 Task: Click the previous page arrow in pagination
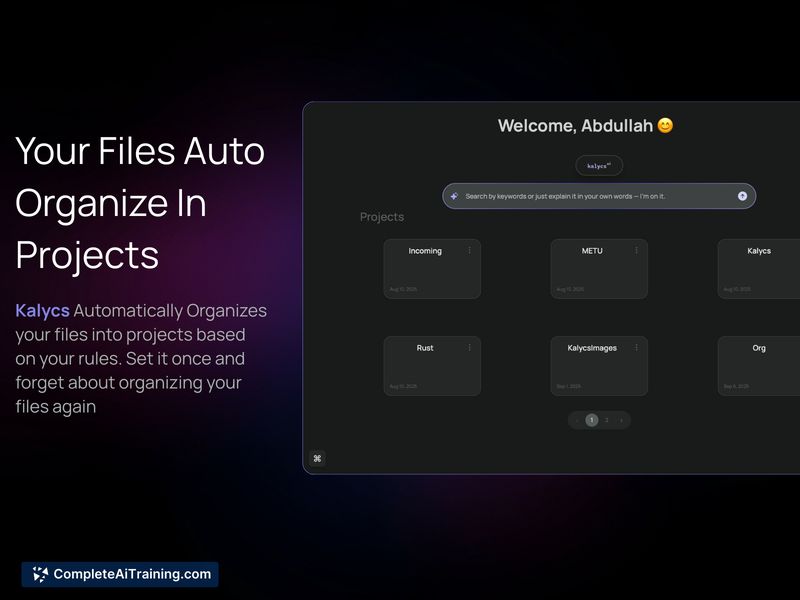577,420
